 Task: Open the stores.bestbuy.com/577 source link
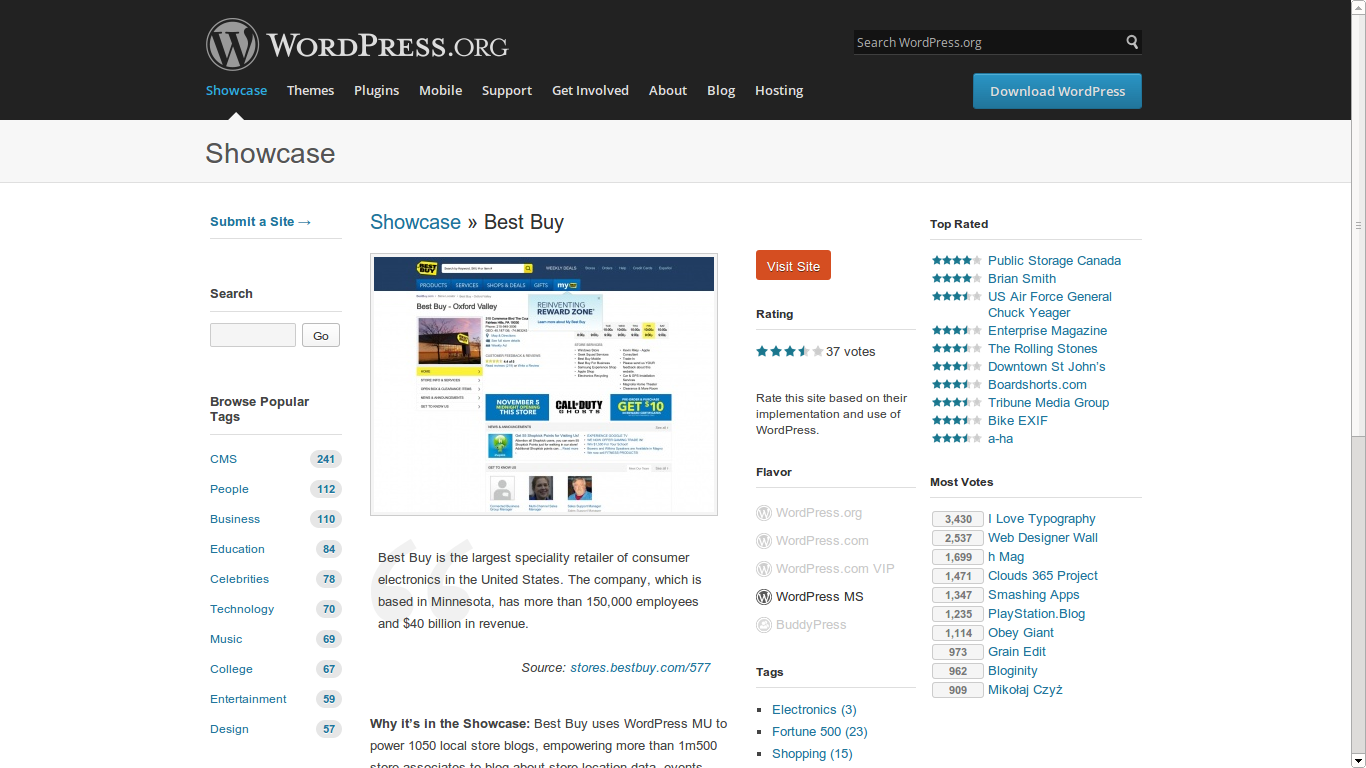pos(640,668)
